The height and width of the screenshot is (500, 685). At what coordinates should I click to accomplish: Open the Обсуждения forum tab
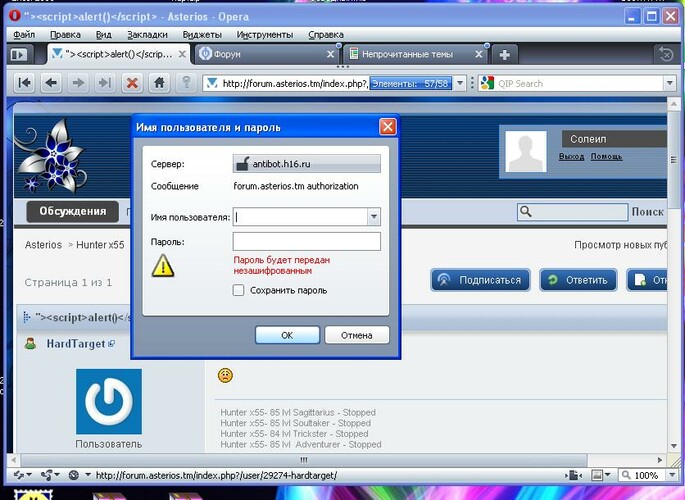[73, 211]
